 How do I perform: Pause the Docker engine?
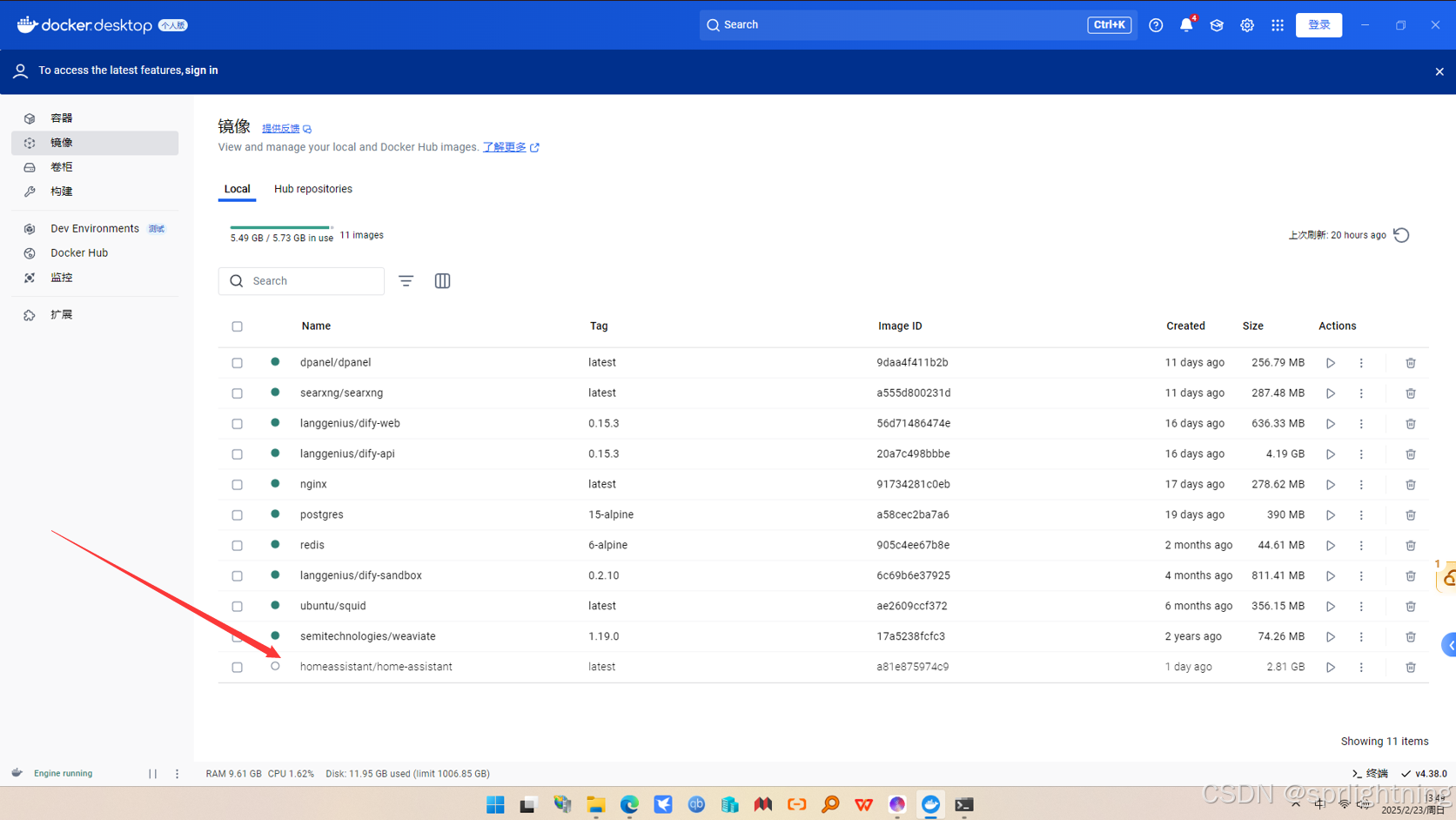pyautogui.click(x=152, y=774)
